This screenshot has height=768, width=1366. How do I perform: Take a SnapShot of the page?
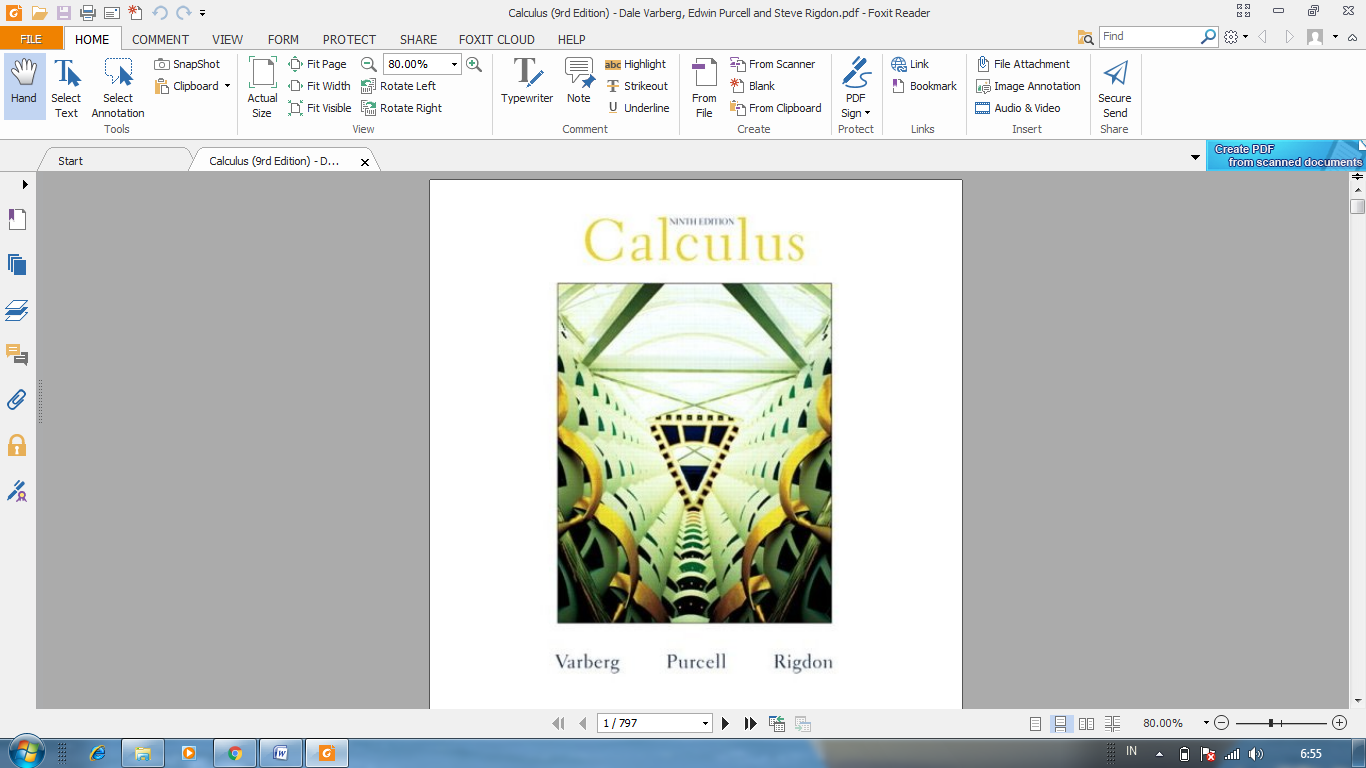coord(187,64)
